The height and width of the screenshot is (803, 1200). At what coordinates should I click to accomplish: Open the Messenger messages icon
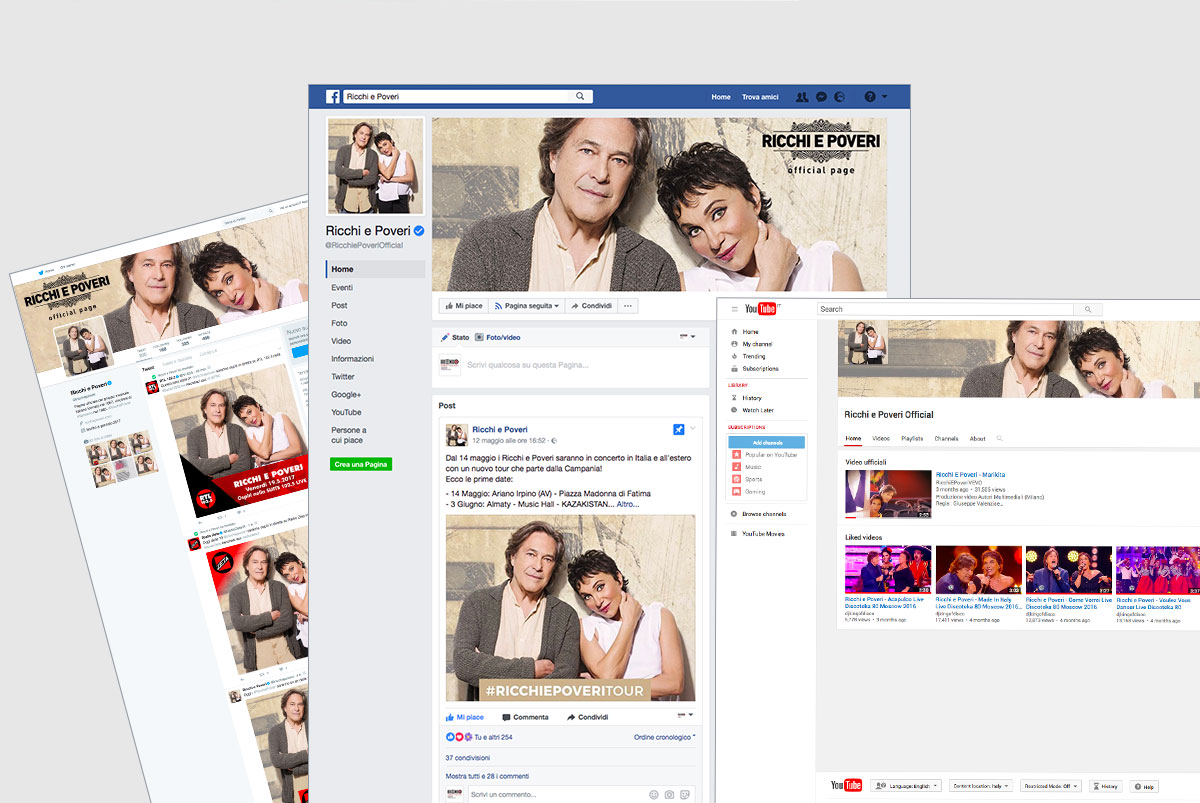[821, 97]
